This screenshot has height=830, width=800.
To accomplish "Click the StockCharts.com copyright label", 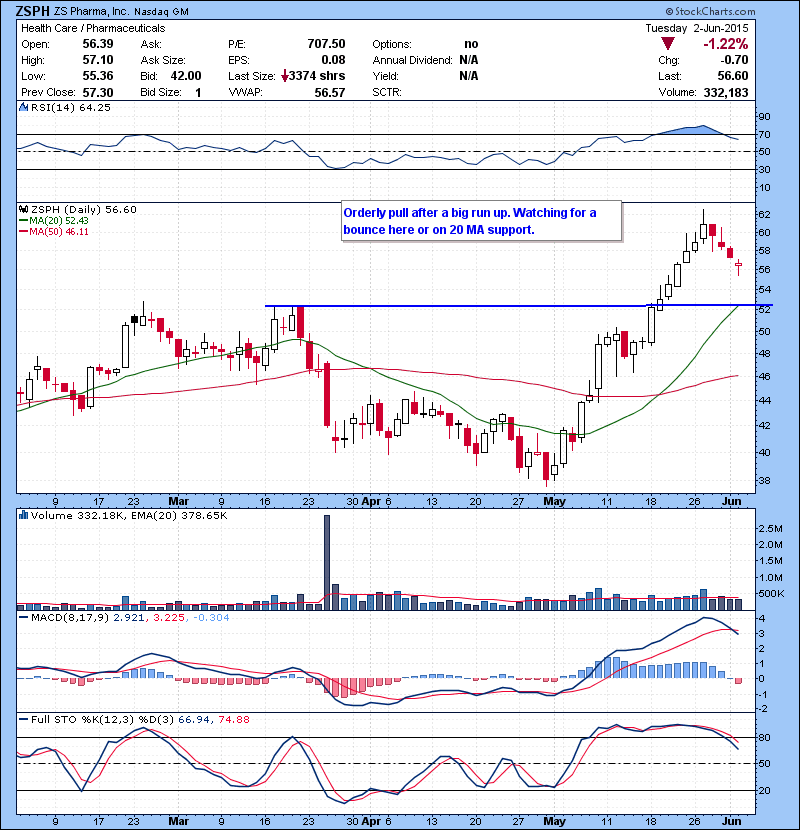I will (x=711, y=11).
